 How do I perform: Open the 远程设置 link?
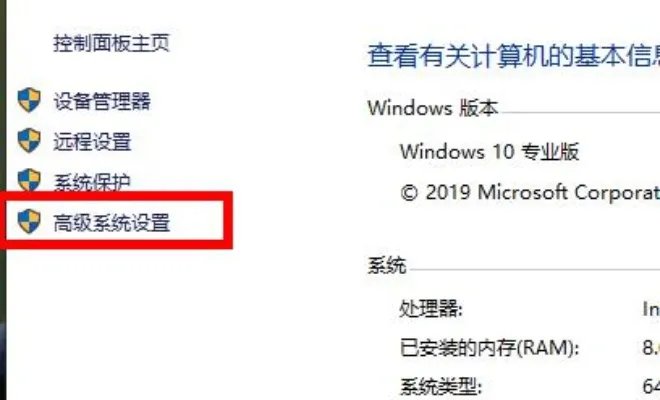click(92, 141)
